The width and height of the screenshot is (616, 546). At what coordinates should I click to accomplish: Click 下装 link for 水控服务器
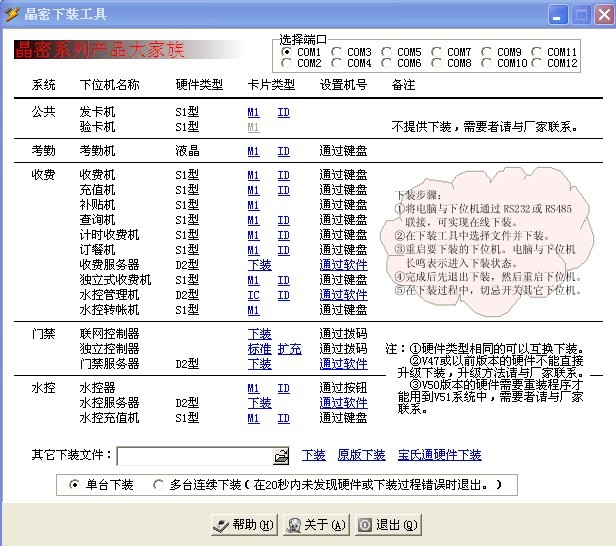pyautogui.click(x=260, y=403)
